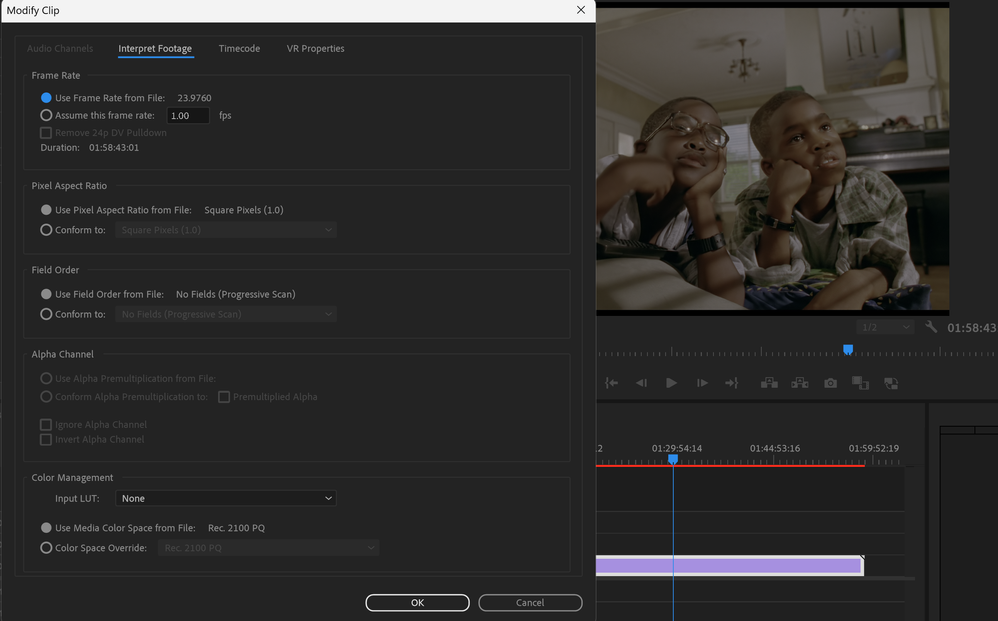This screenshot has height=621, width=998.
Task: Click the Extract edit icon
Action: coord(799,383)
